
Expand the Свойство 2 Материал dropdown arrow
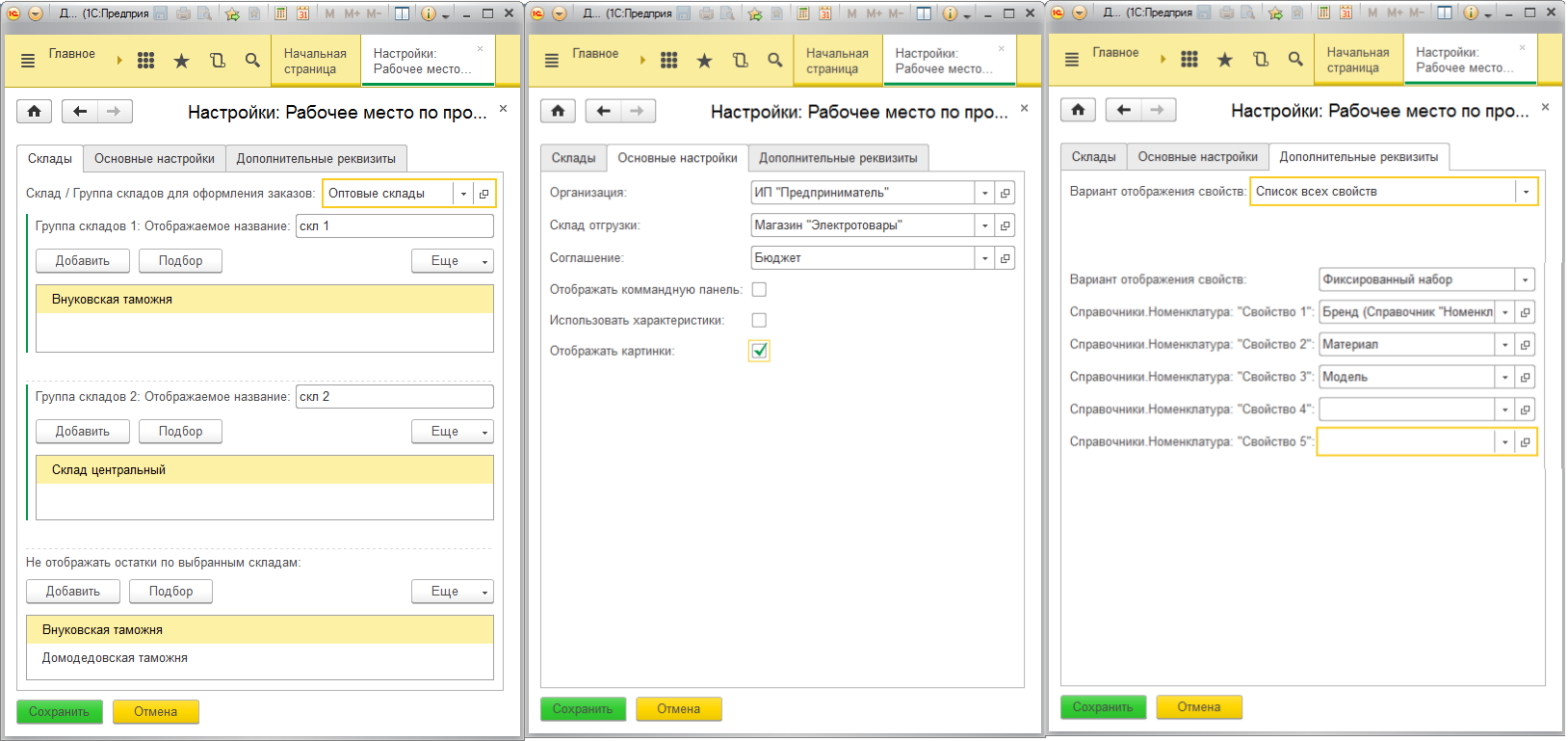[x=1505, y=345]
